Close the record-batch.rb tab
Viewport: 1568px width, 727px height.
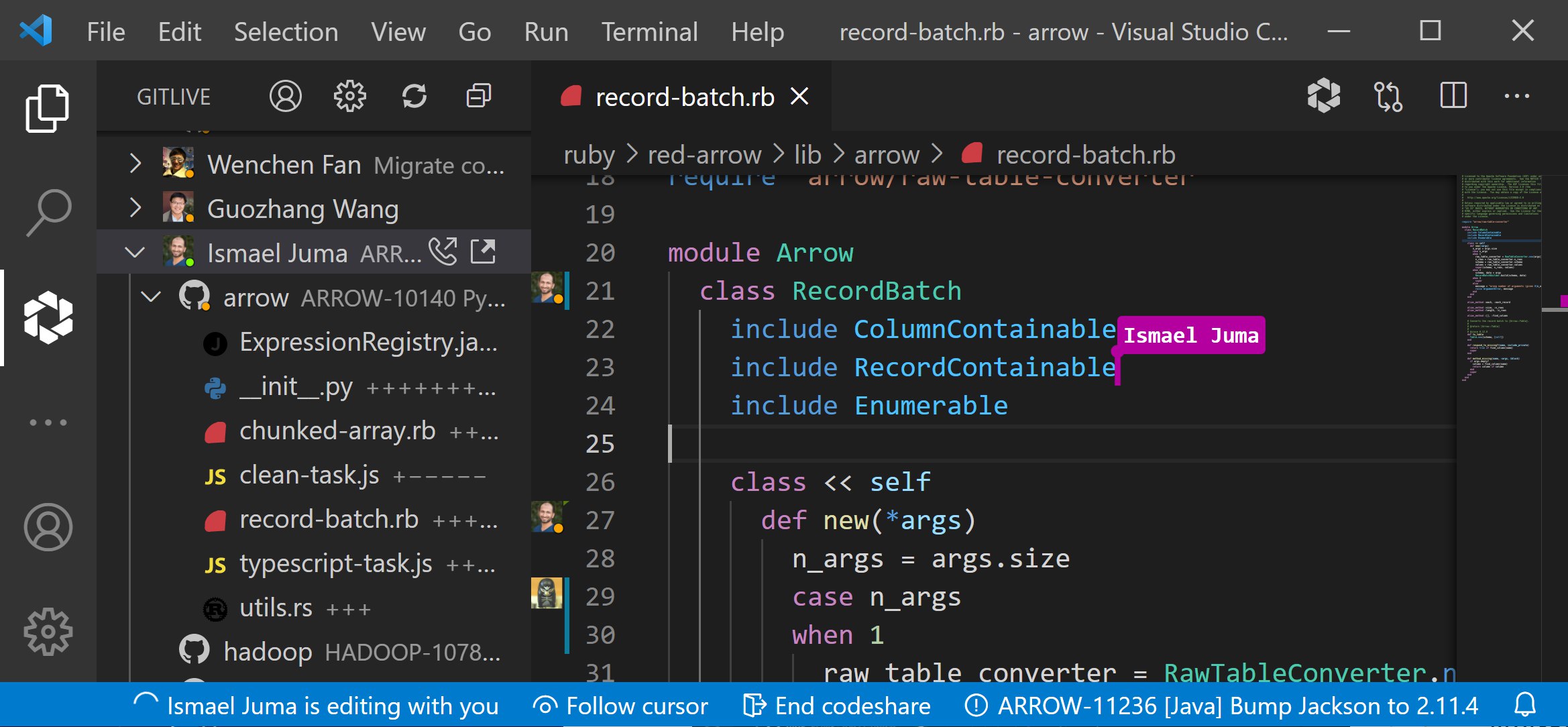point(799,97)
